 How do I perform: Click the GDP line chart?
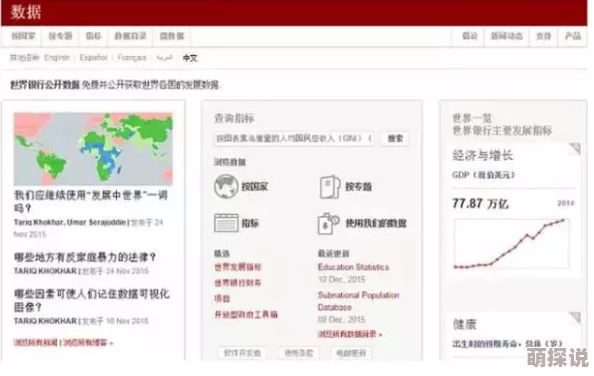pos(511,244)
